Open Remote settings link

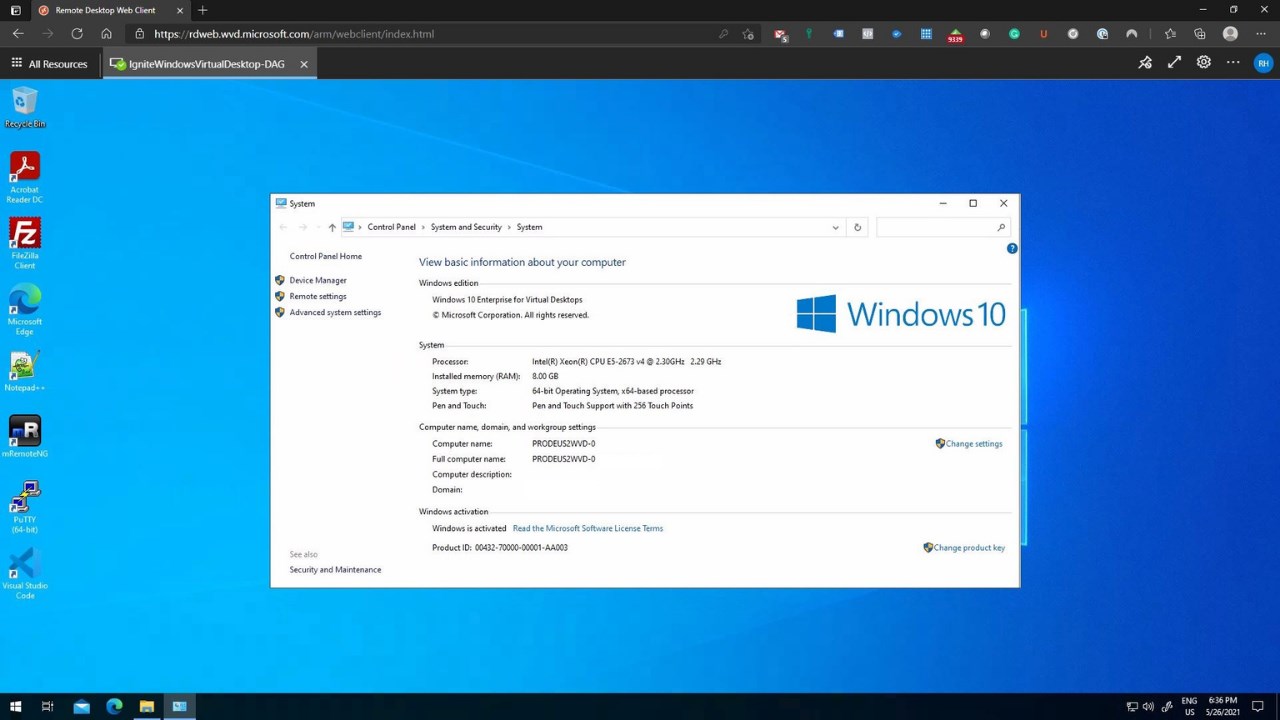point(318,297)
